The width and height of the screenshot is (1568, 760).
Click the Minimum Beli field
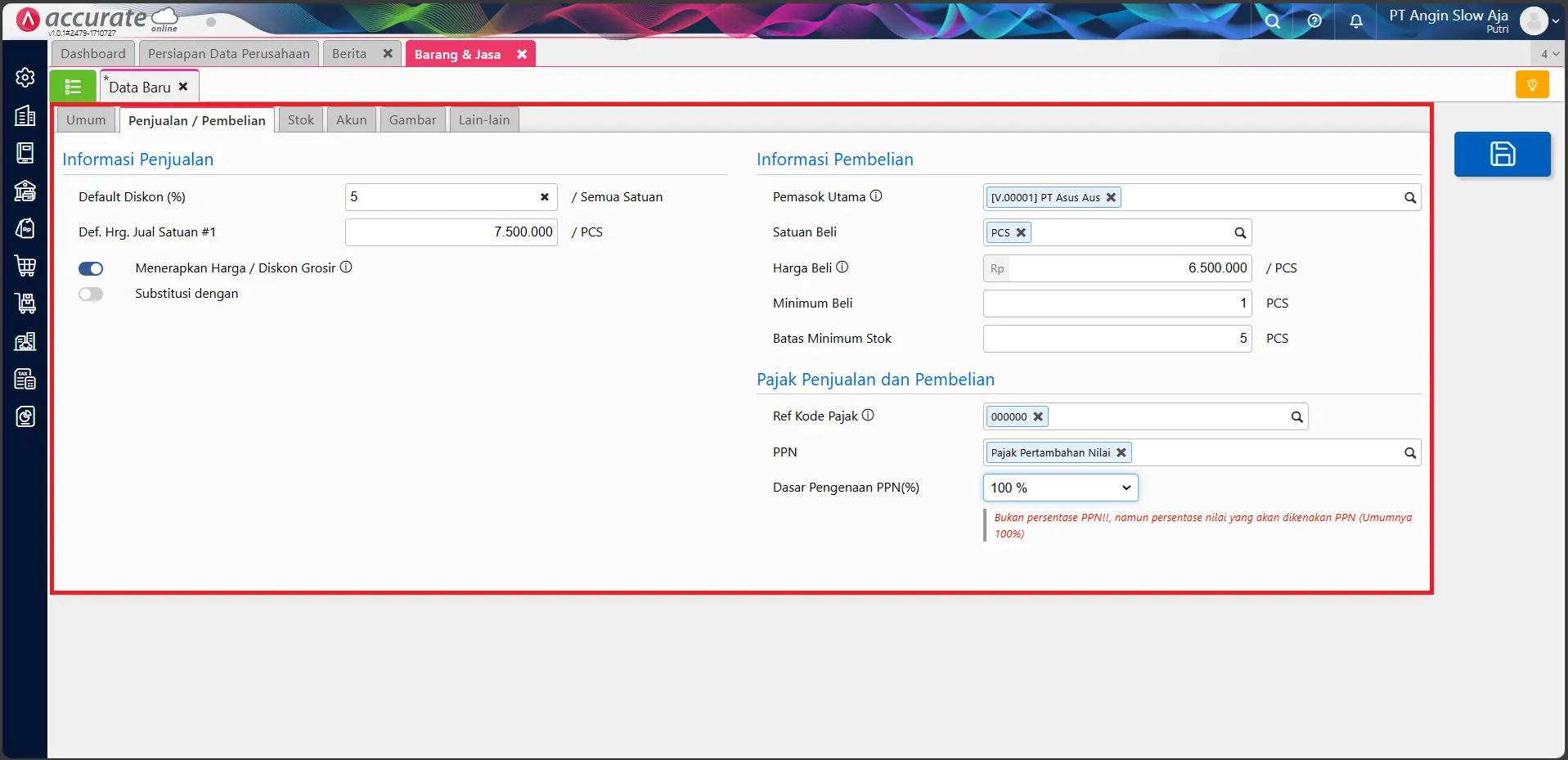(x=1117, y=304)
